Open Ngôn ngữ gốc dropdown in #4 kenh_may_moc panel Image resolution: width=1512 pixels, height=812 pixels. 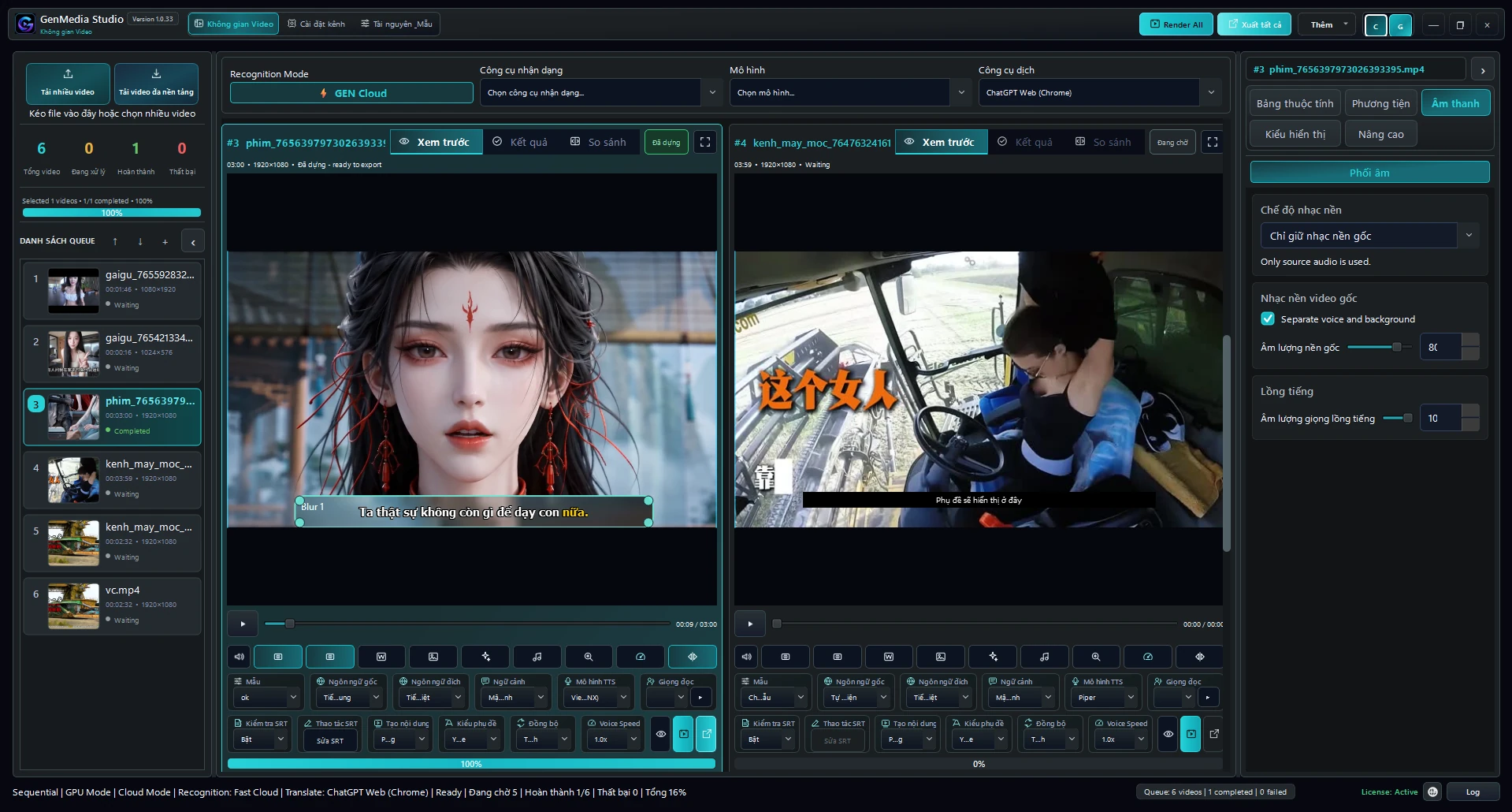[856, 697]
